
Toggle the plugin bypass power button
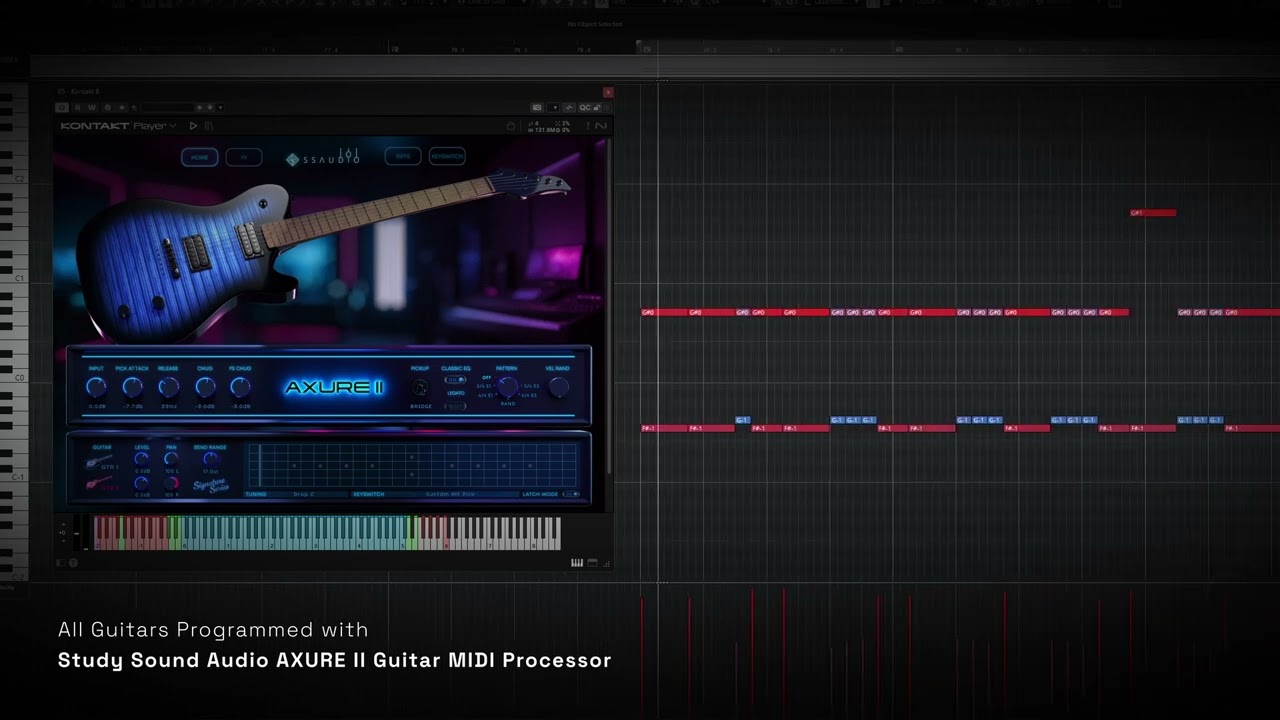pos(62,107)
